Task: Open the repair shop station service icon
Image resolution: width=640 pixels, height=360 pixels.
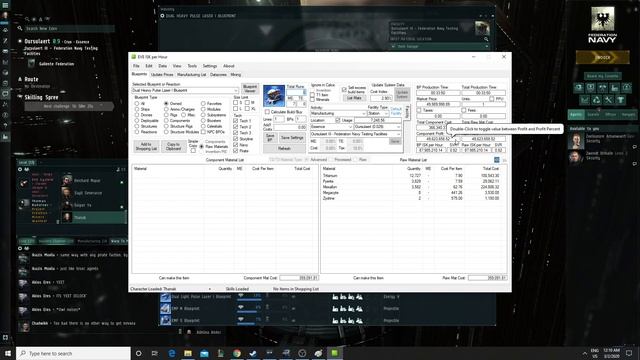Action: pos(608,100)
